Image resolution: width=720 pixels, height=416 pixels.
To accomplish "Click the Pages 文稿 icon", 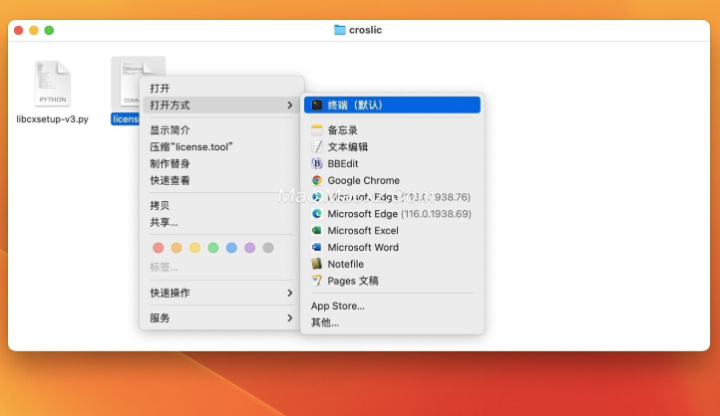I will pyautogui.click(x=317, y=281).
